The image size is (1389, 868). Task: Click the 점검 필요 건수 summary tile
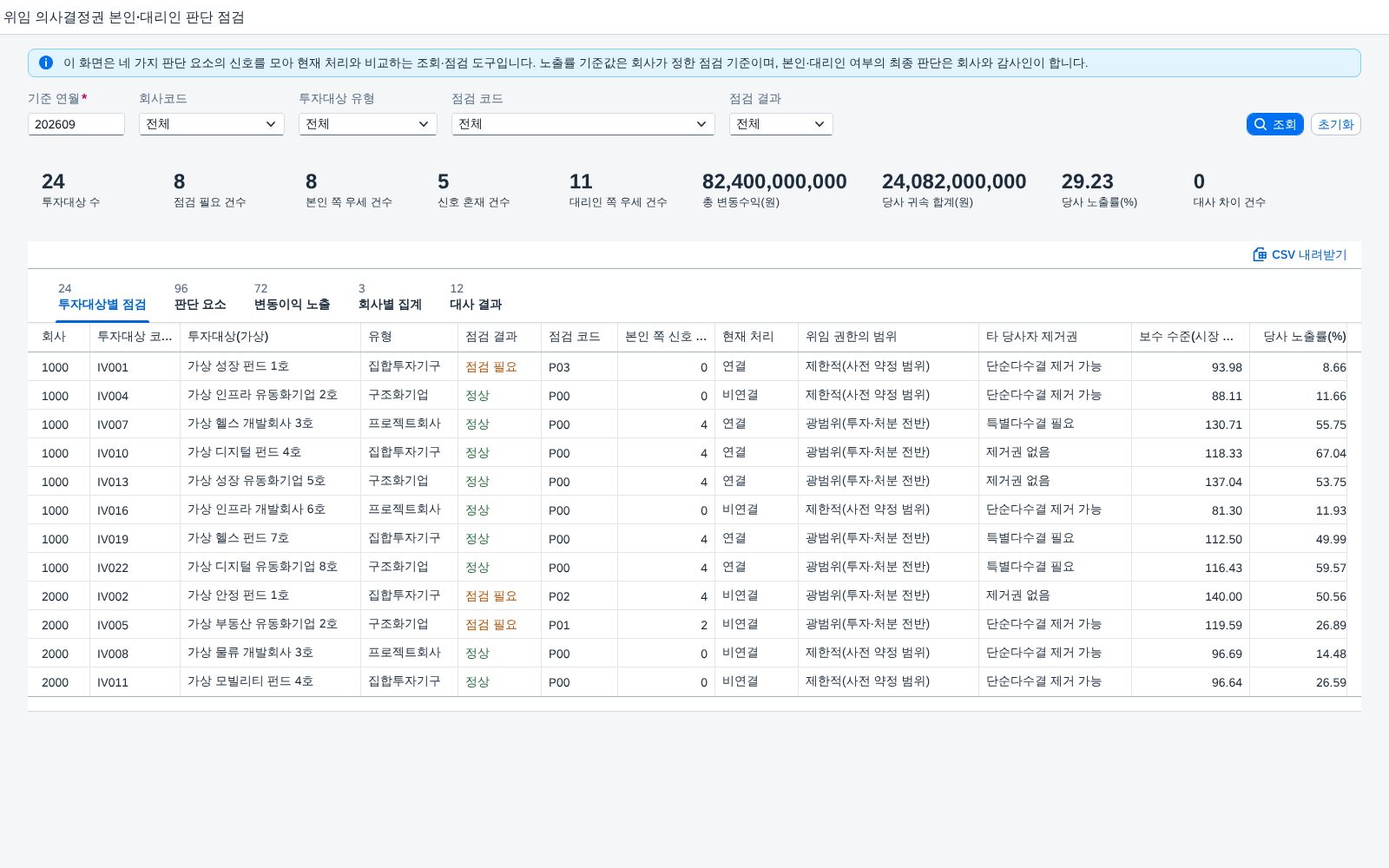pos(210,190)
